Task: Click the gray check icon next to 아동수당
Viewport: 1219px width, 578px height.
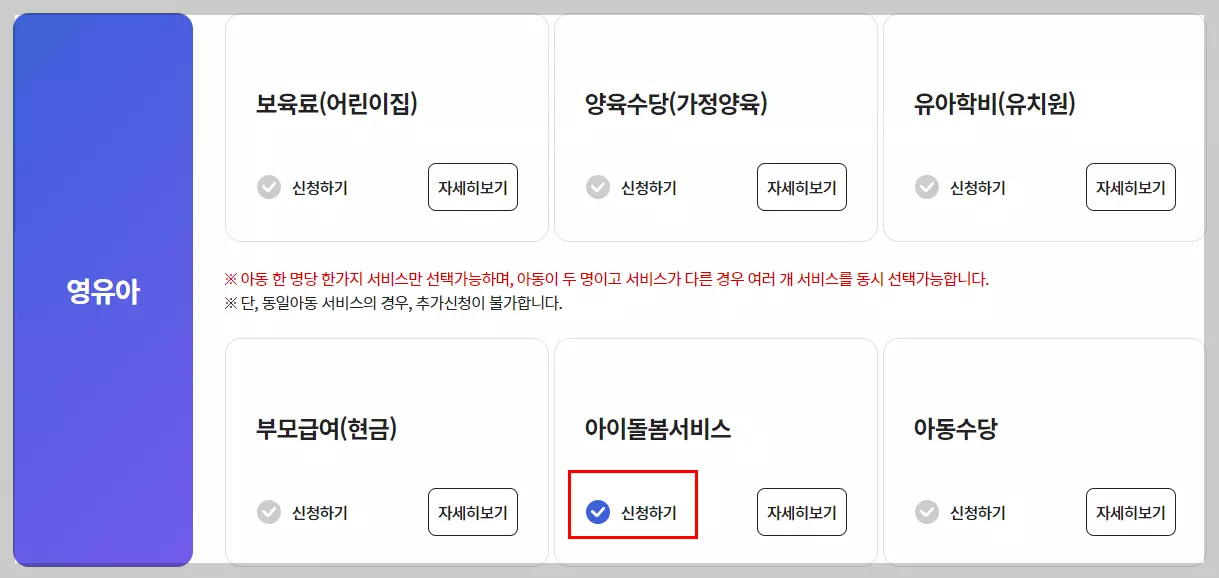Action: [x=926, y=512]
